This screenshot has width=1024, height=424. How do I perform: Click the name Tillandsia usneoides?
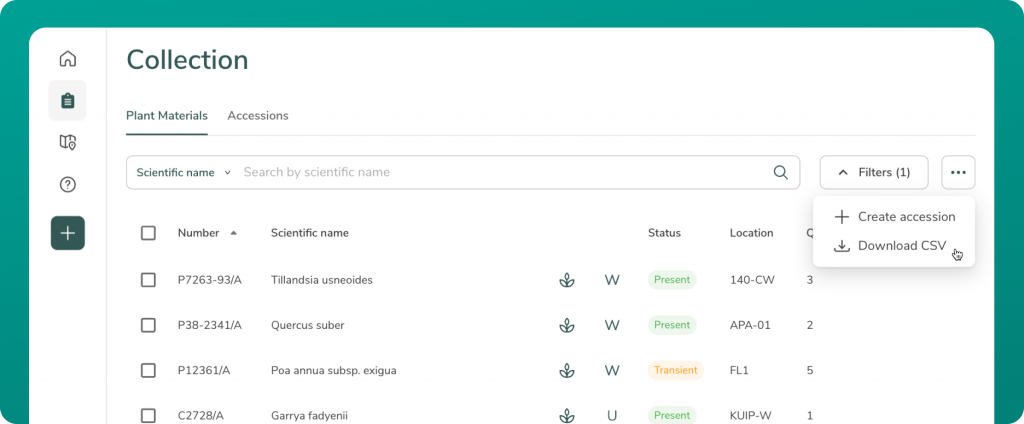[322, 280]
